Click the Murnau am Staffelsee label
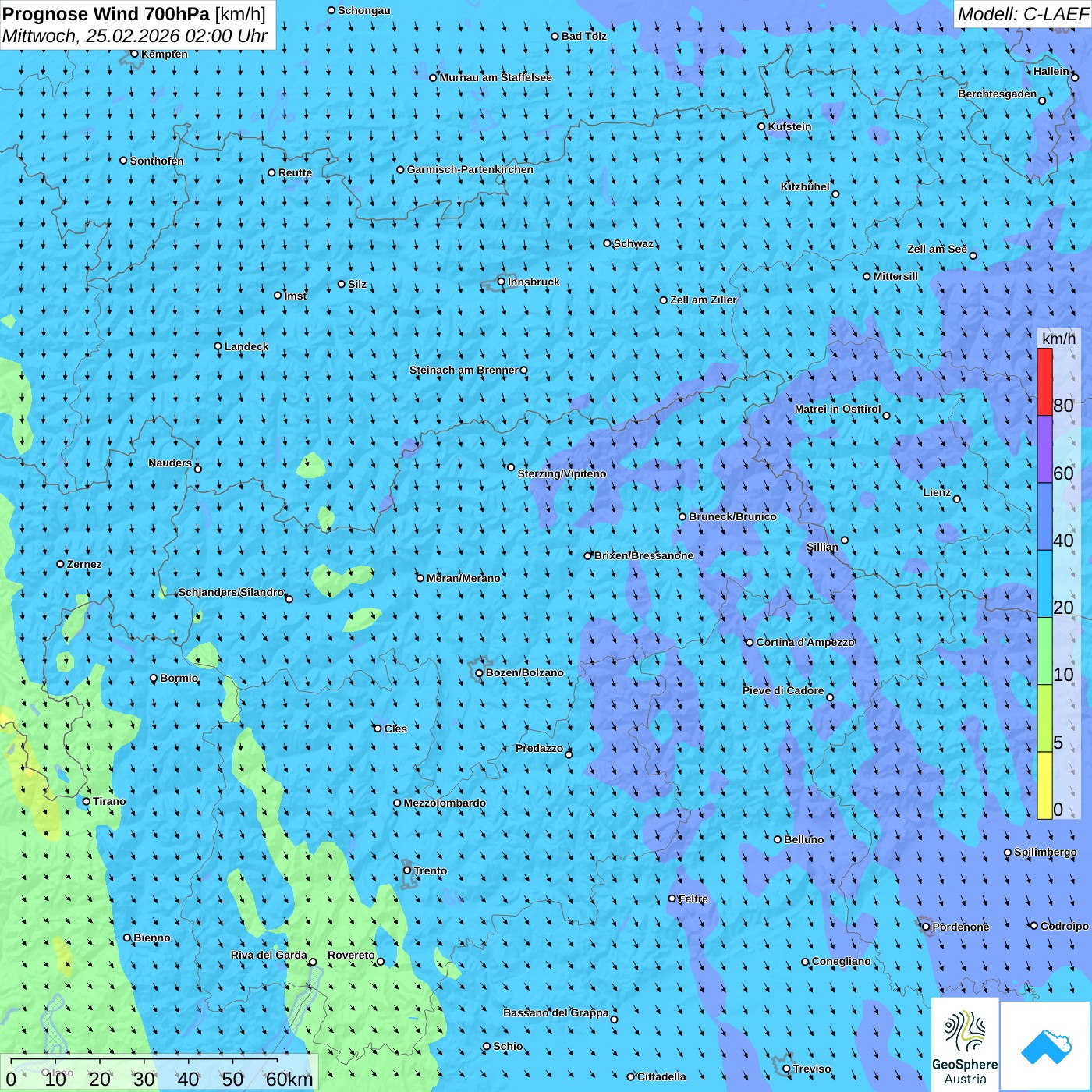Viewport: 1092px width, 1092px height. pyautogui.click(x=496, y=77)
